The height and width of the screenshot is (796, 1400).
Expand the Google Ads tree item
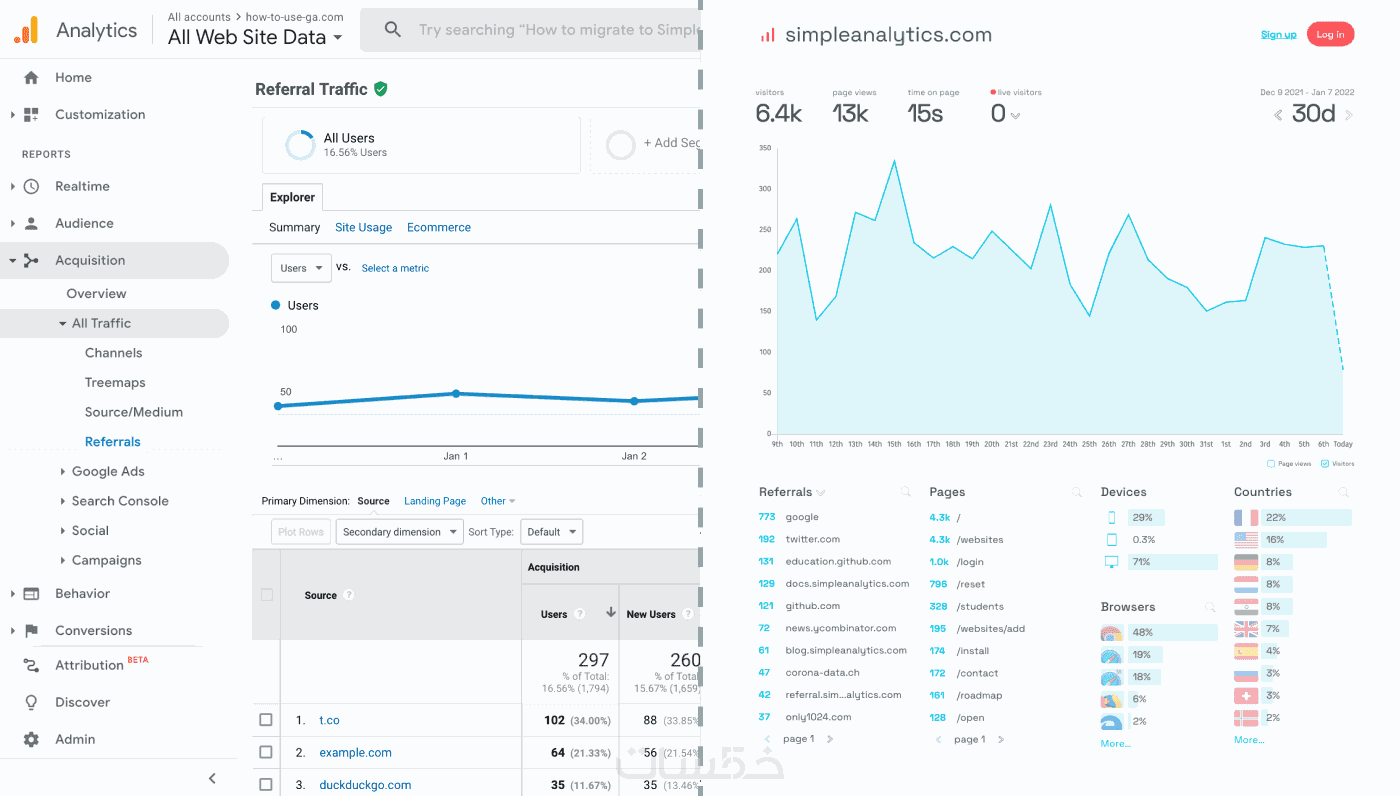64,471
